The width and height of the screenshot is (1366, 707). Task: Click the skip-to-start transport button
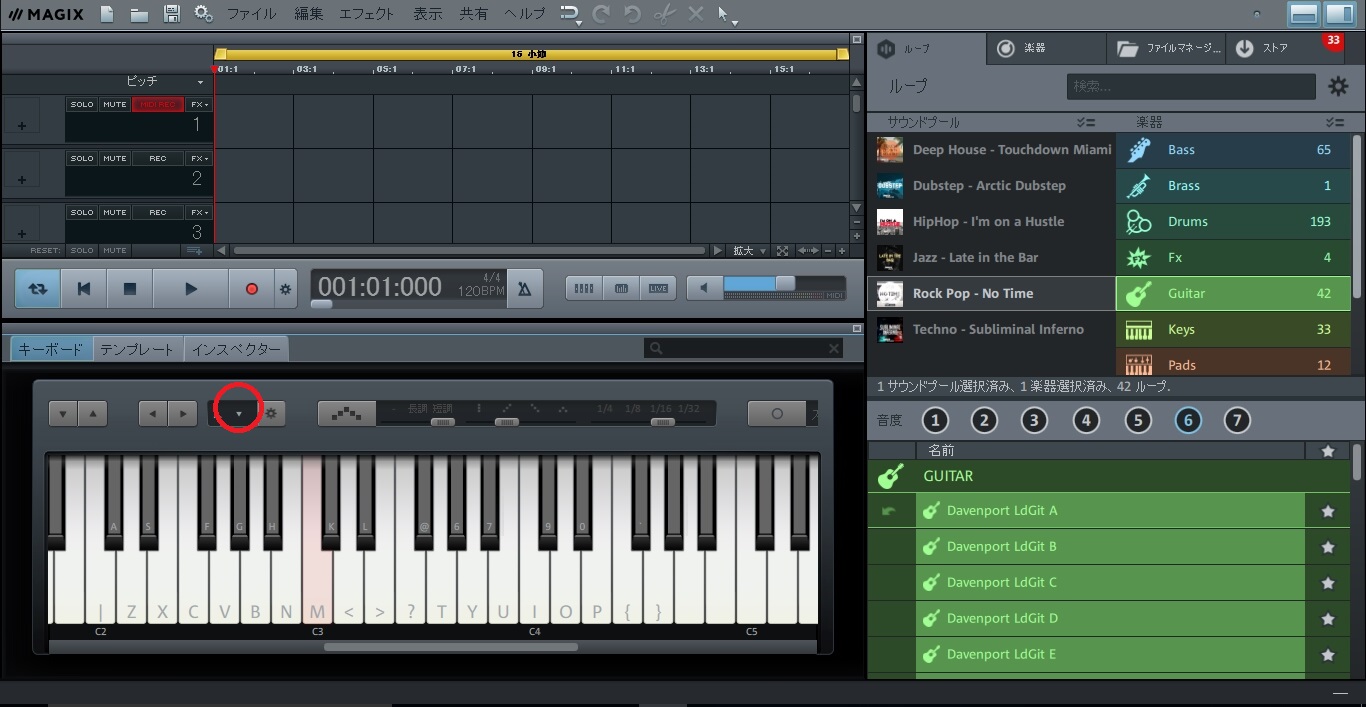pyautogui.click(x=84, y=289)
